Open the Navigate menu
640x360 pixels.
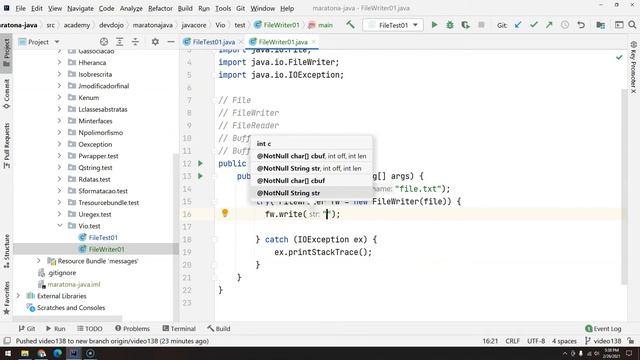pyautogui.click(x=80, y=8)
